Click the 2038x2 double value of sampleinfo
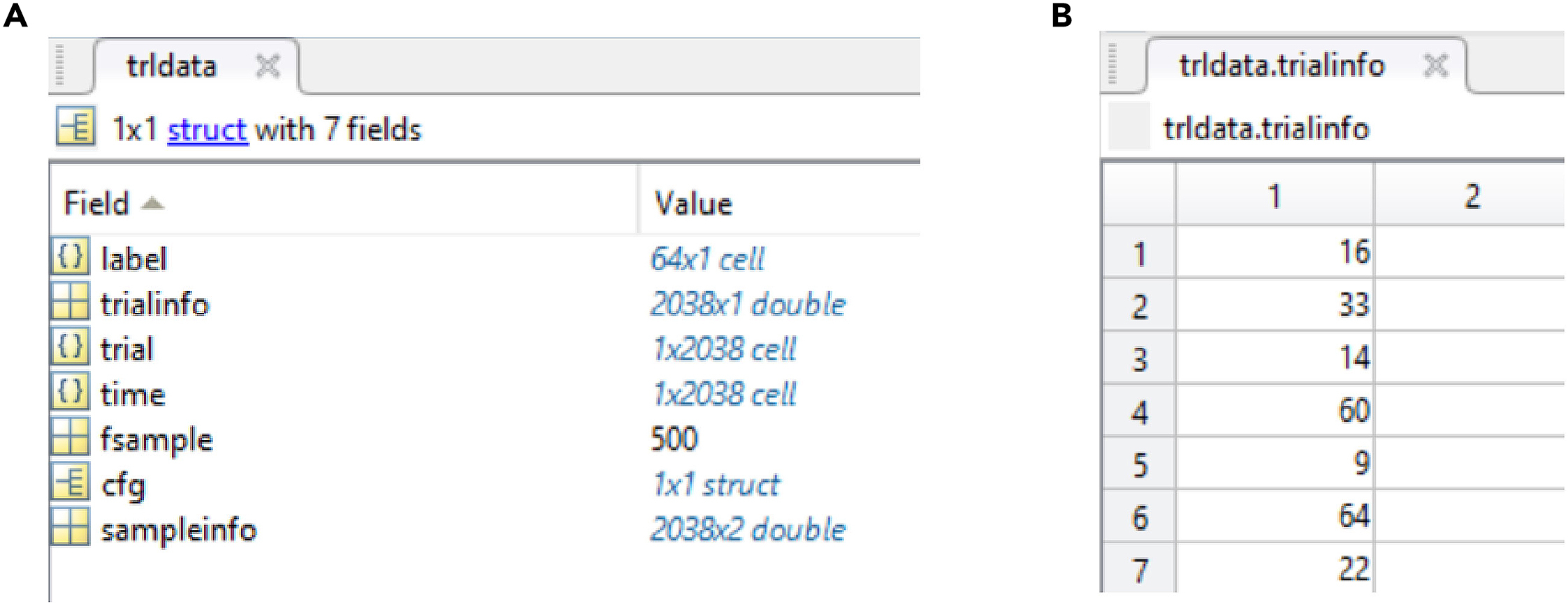This screenshot has width=1568, height=604. click(748, 529)
